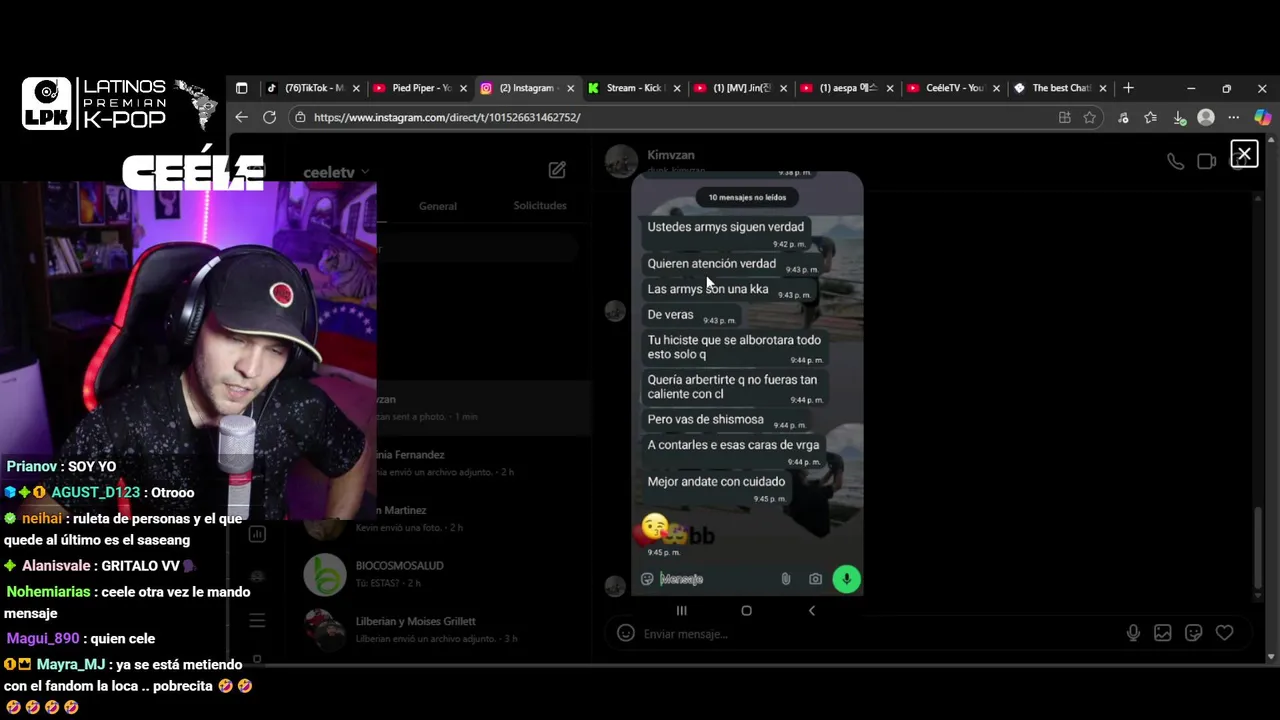Open the Liberian y Moises Grillett conversation
This screenshot has width=1280, height=720.
click(438, 629)
